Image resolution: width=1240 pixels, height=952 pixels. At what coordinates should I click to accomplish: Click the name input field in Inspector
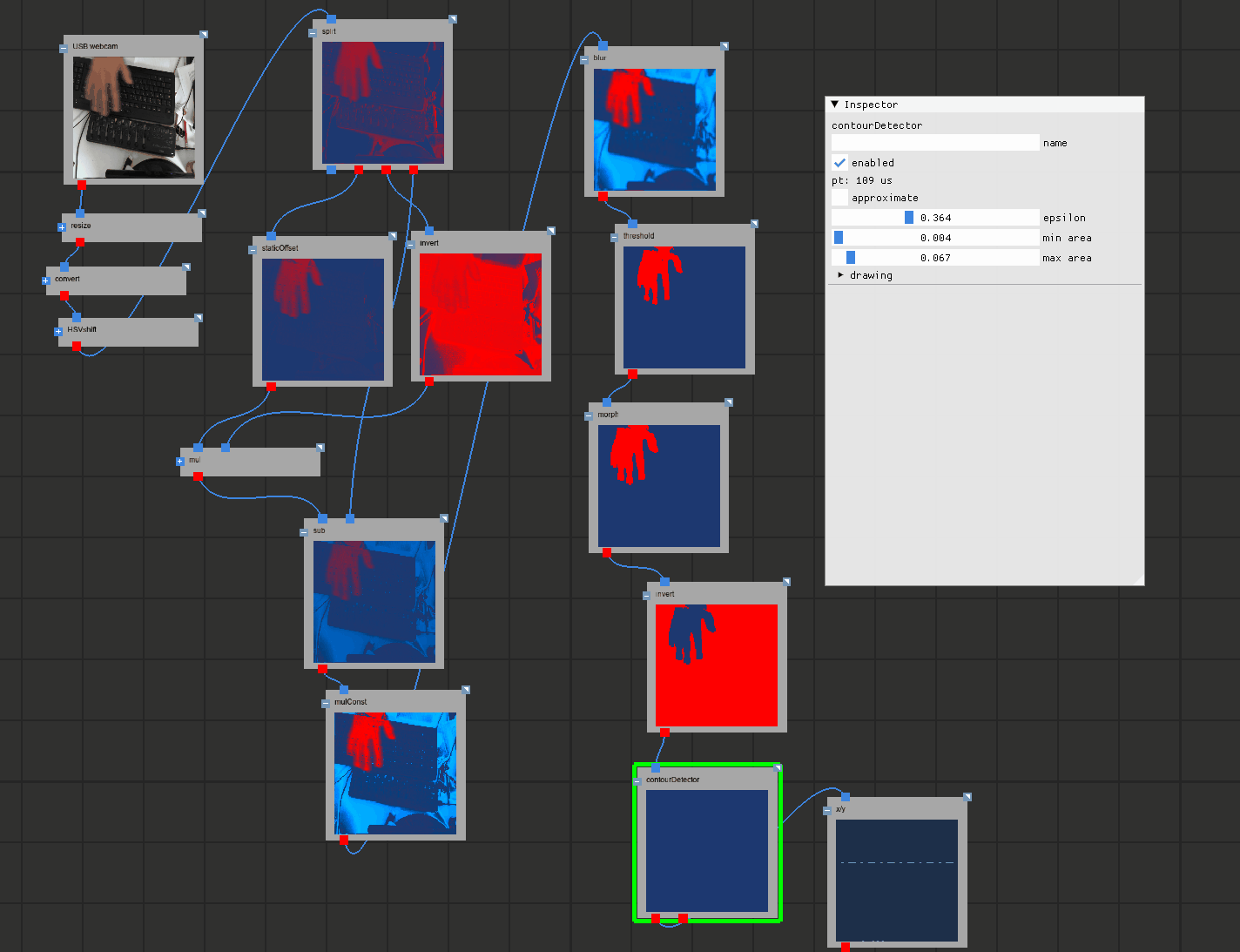935,143
